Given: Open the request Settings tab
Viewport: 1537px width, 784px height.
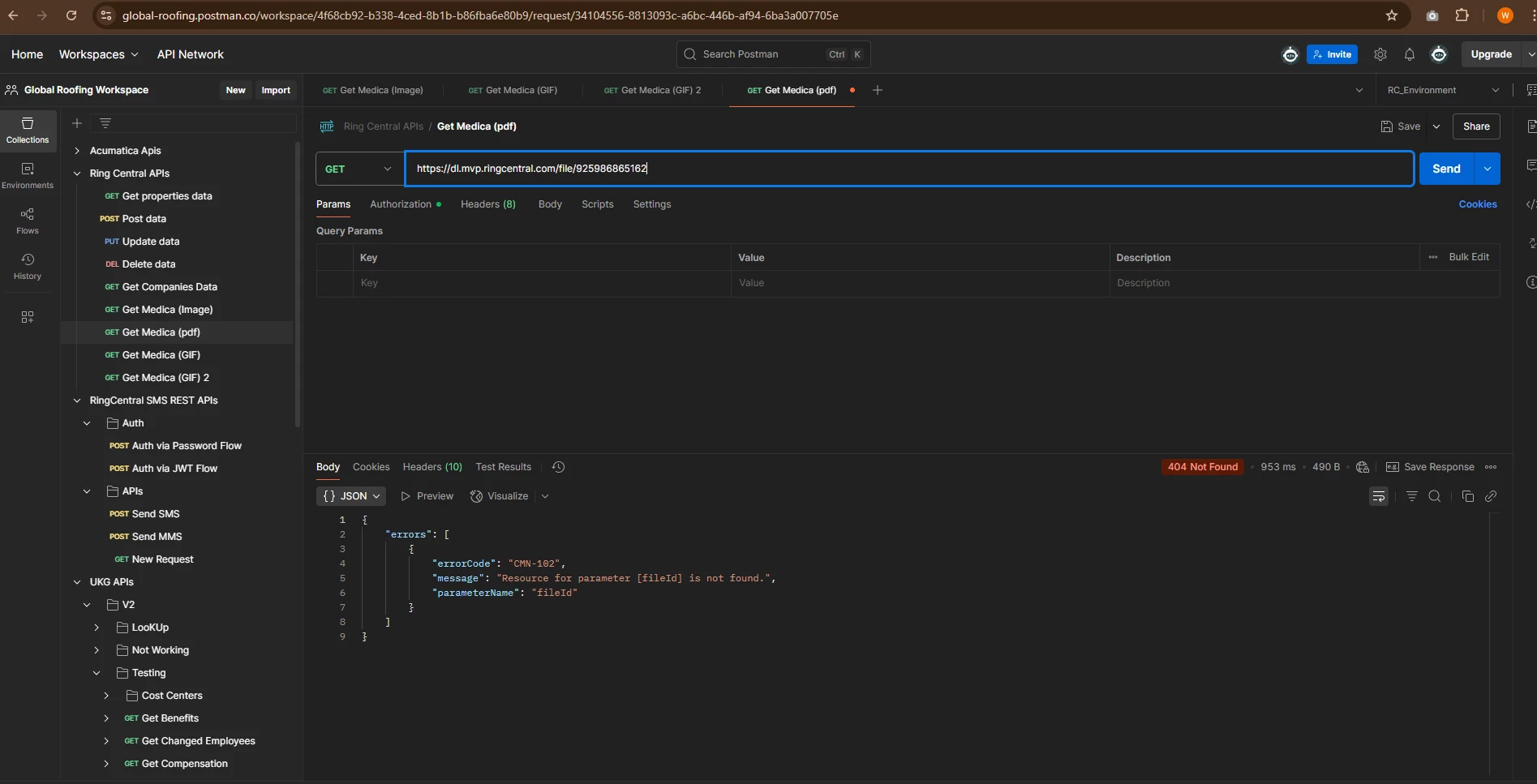Looking at the screenshot, I should (x=652, y=204).
